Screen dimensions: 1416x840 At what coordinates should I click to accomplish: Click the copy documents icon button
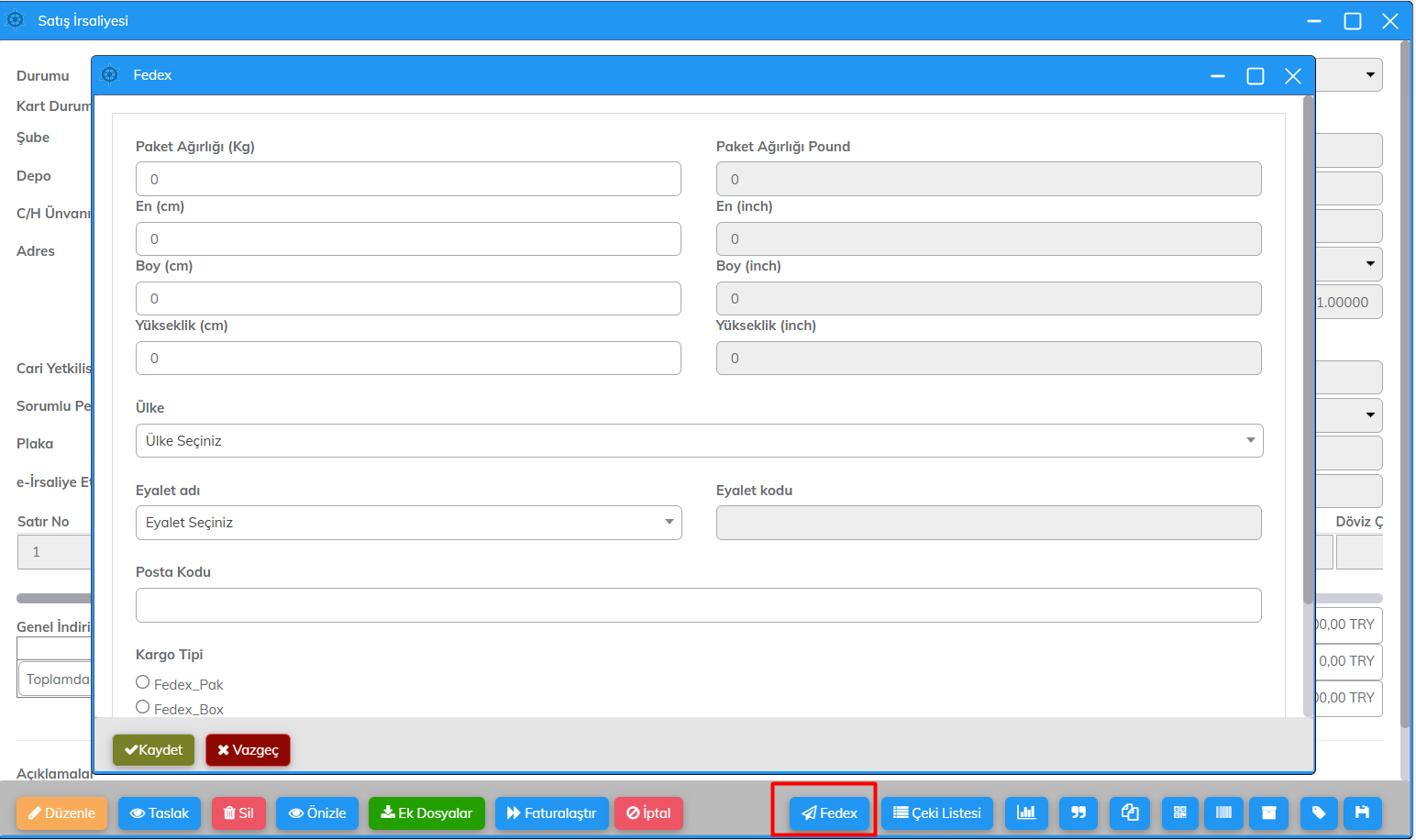pos(1130,813)
